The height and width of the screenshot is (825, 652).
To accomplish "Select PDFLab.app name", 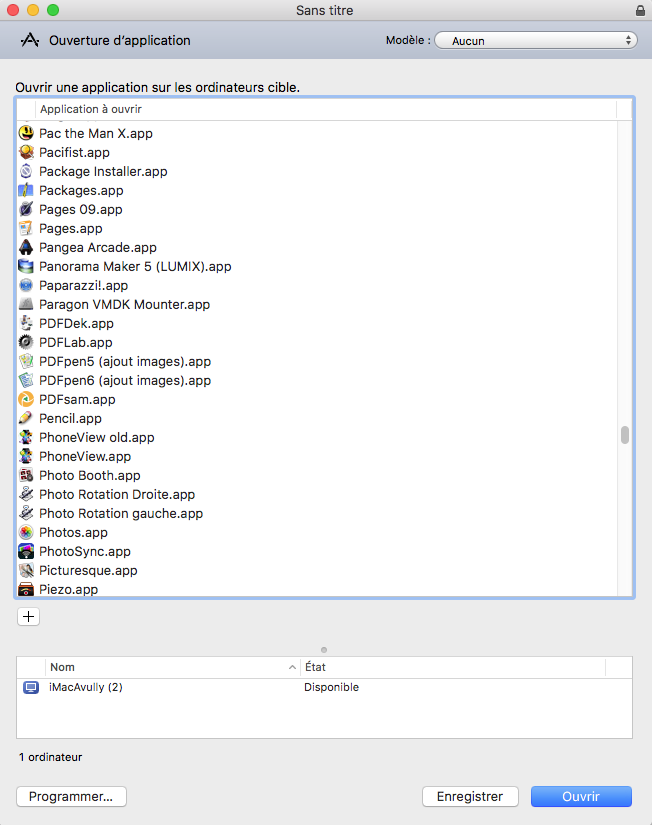I will (x=76, y=343).
